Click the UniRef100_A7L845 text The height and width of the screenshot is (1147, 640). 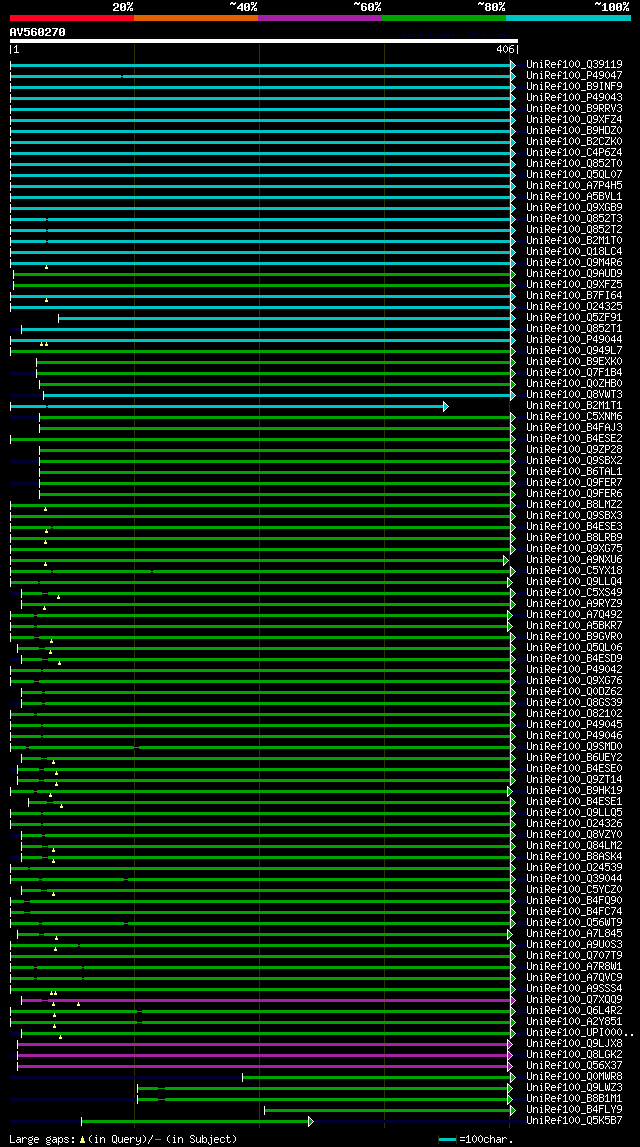574,934
